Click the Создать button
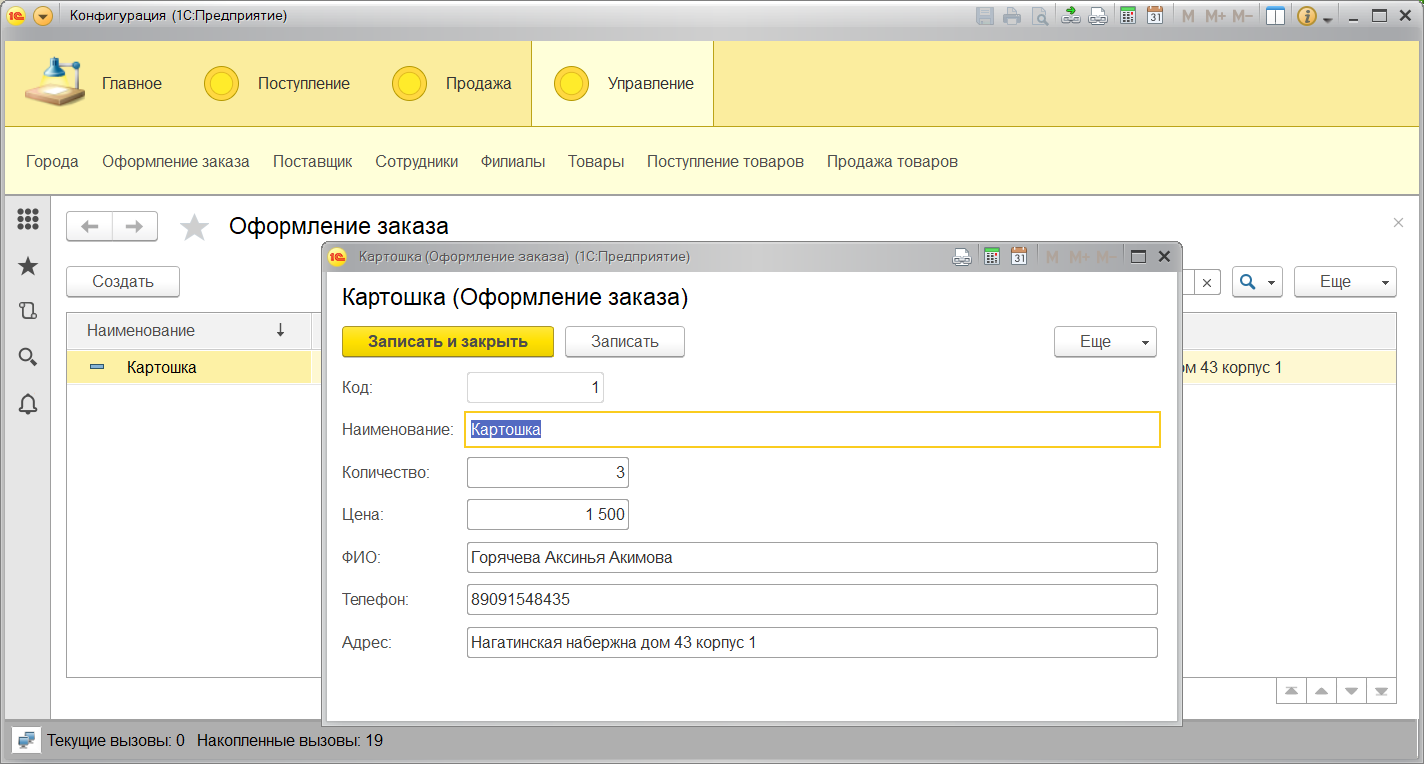The image size is (1424, 764). pos(123,282)
